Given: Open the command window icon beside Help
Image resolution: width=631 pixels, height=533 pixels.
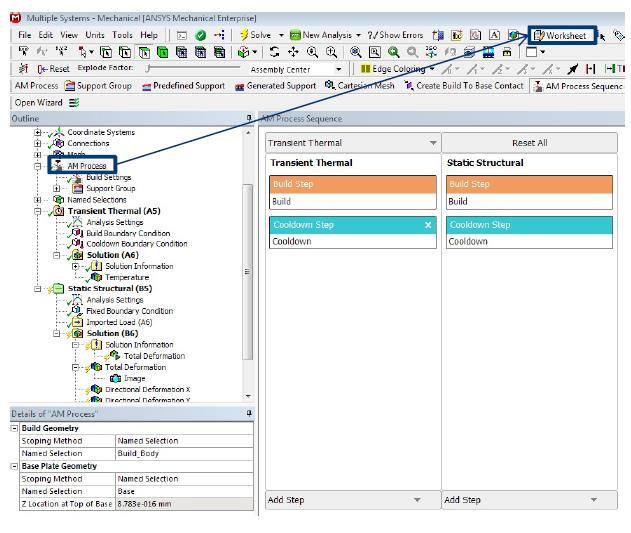Looking at the screenshot, I should (x=182, y=35).
